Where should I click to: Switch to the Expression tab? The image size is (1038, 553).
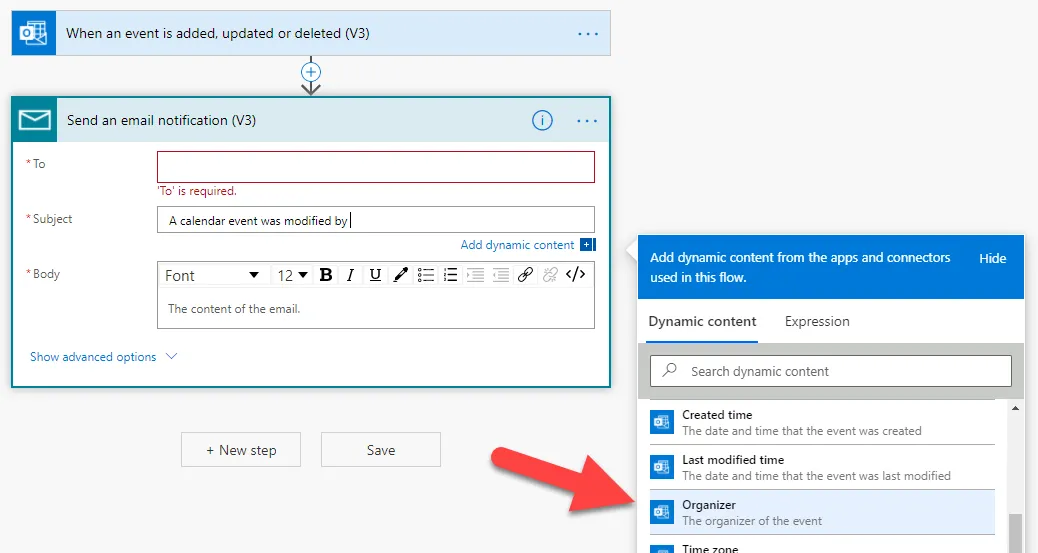click(817, 321)
